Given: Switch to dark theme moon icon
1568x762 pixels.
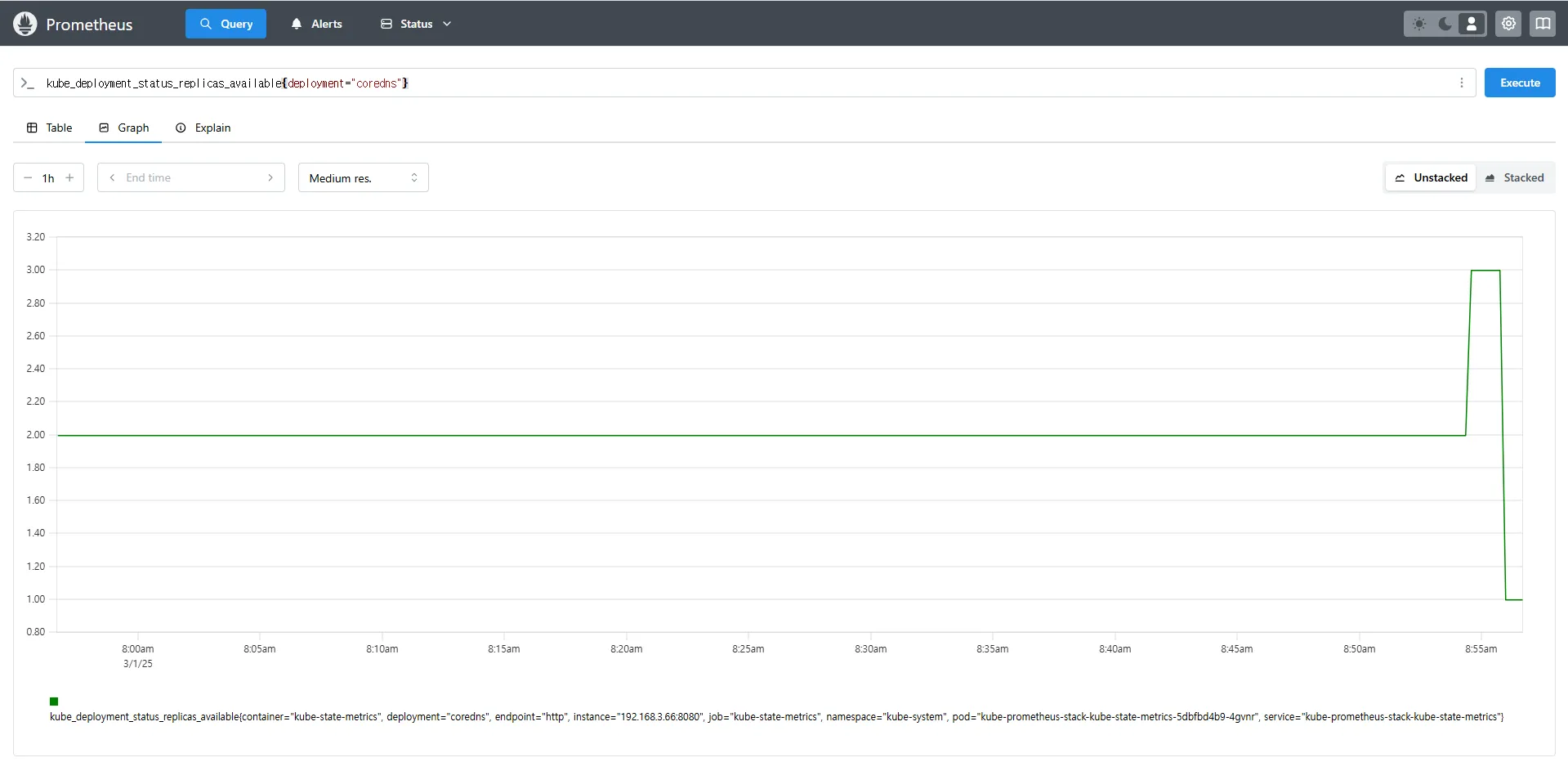Looking at the screenshot, I should click(1445, 24).
